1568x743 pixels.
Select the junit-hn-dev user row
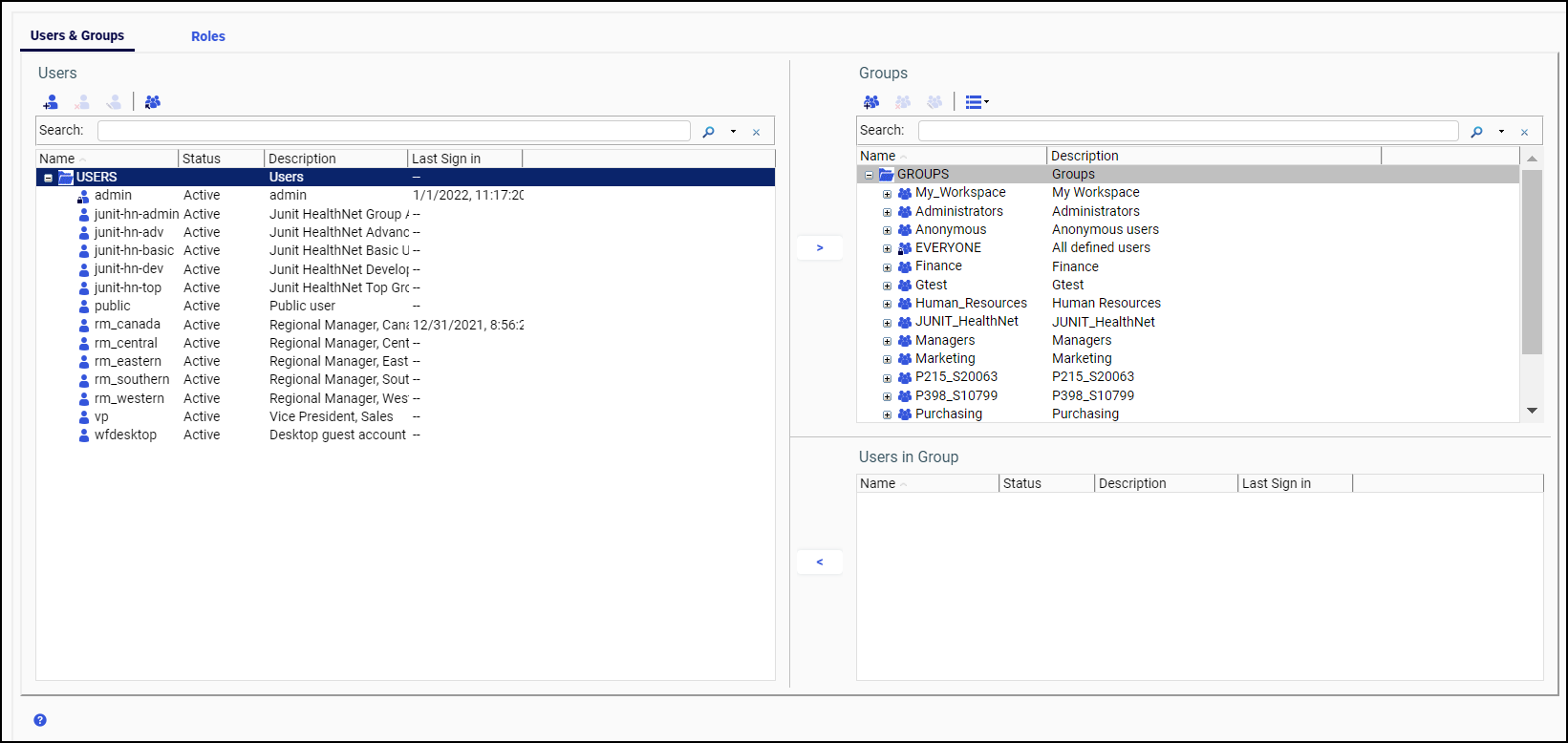(405, 269)
